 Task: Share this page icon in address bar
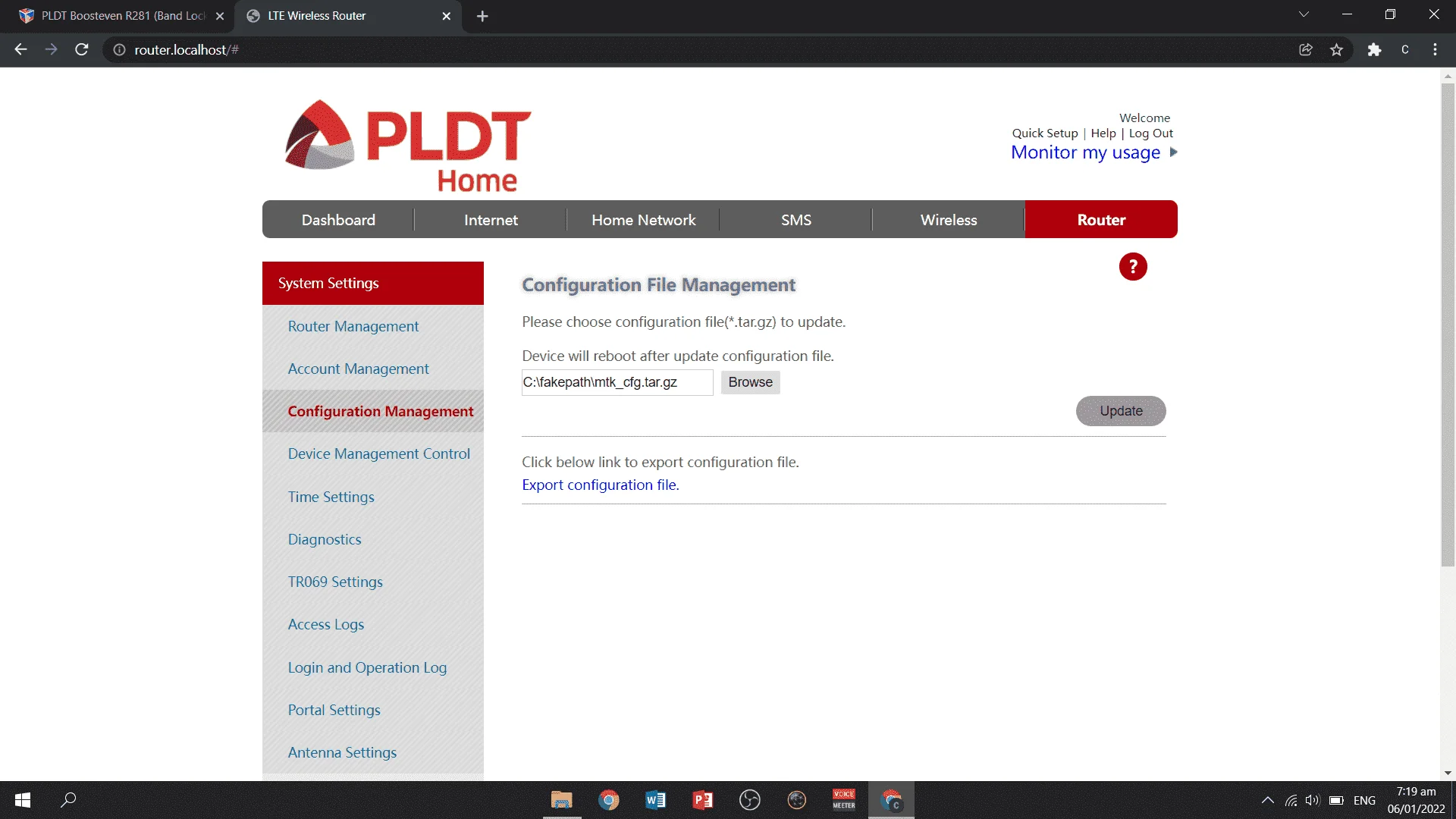pyautogui.click(x=1306, y=50)
